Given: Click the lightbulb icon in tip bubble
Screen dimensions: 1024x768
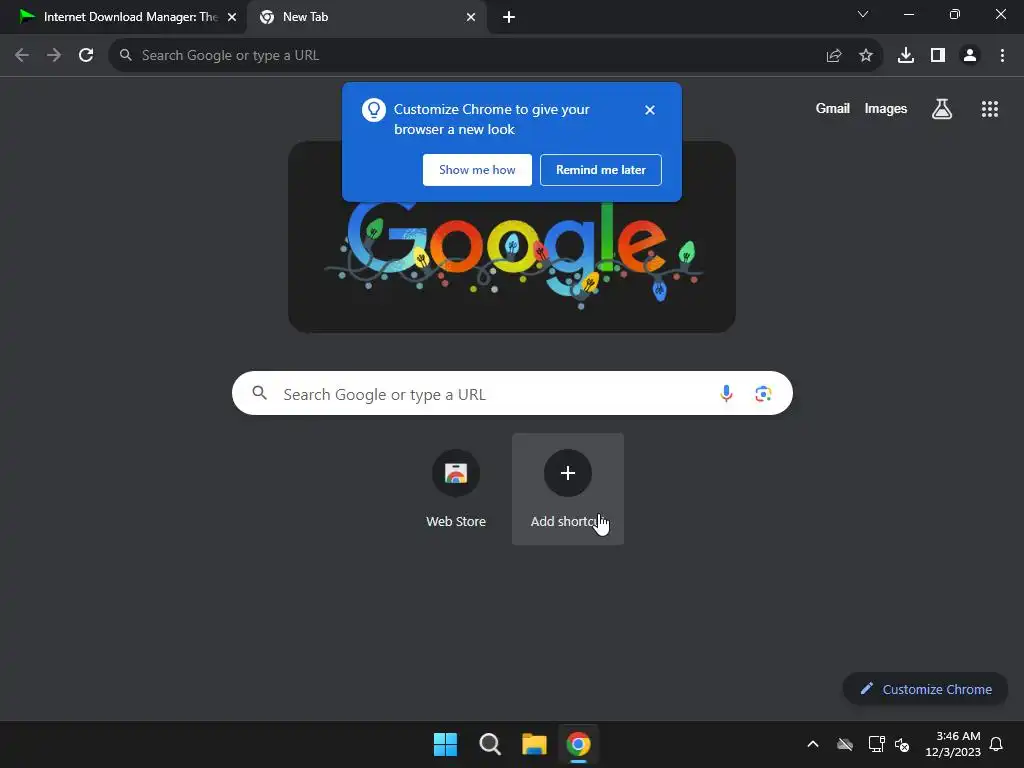Looking at the screenshot, I should (374, 110).
